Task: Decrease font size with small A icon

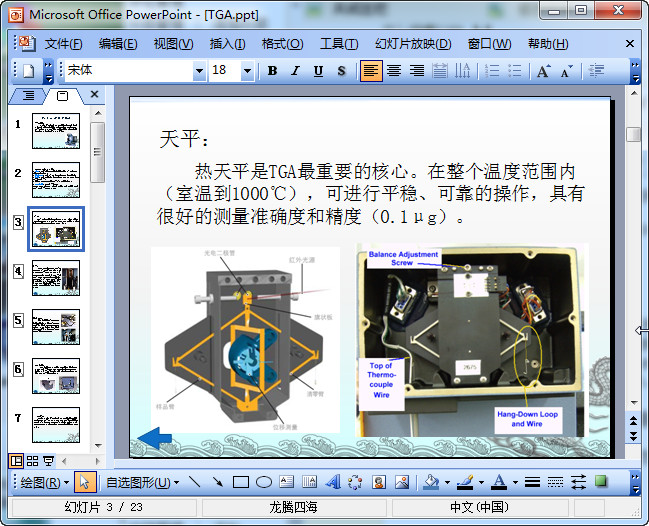Action: point(567,71)
